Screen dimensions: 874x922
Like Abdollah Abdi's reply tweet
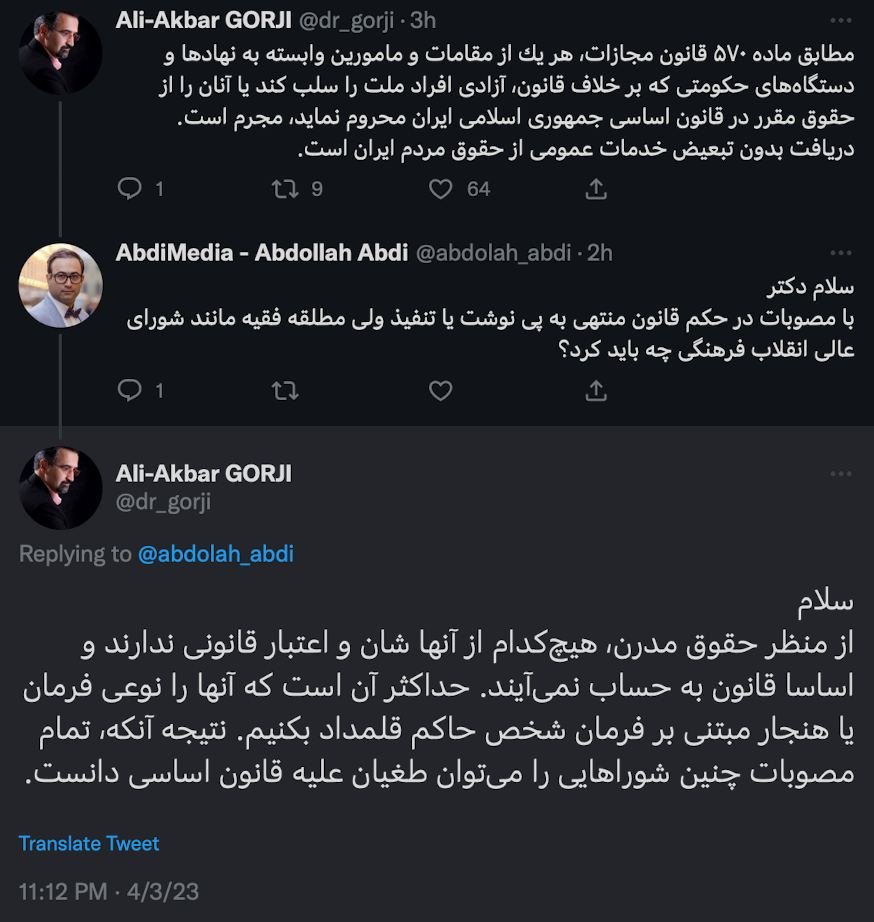pyautogui.click(x=441, y=390)
